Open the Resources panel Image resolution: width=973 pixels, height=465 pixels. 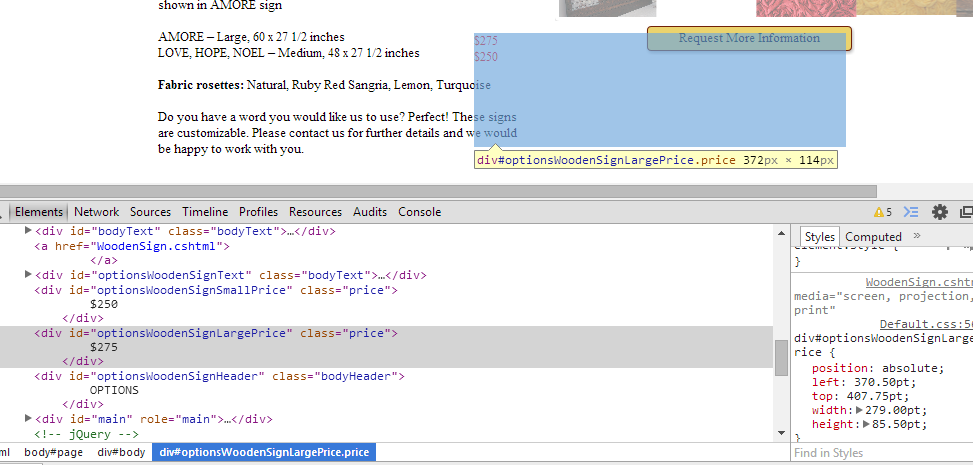coord(315,212)
